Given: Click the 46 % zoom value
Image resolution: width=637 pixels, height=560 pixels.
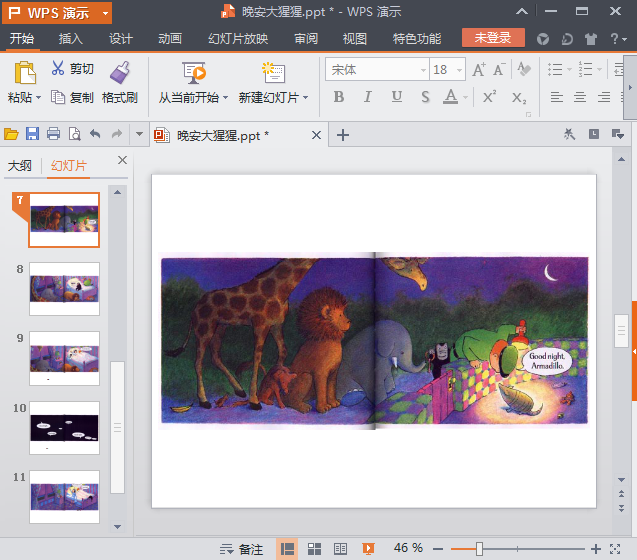Looking at the screenshot, I should coord(408,548).
